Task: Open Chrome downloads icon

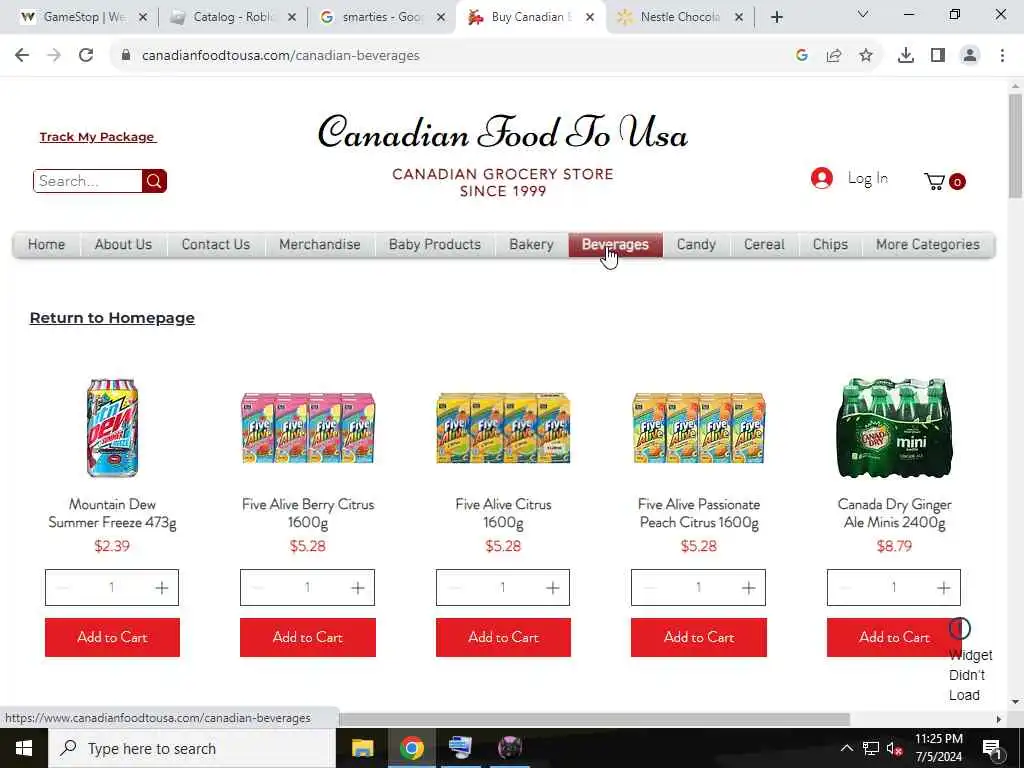Action: click(x=905, y=56)
